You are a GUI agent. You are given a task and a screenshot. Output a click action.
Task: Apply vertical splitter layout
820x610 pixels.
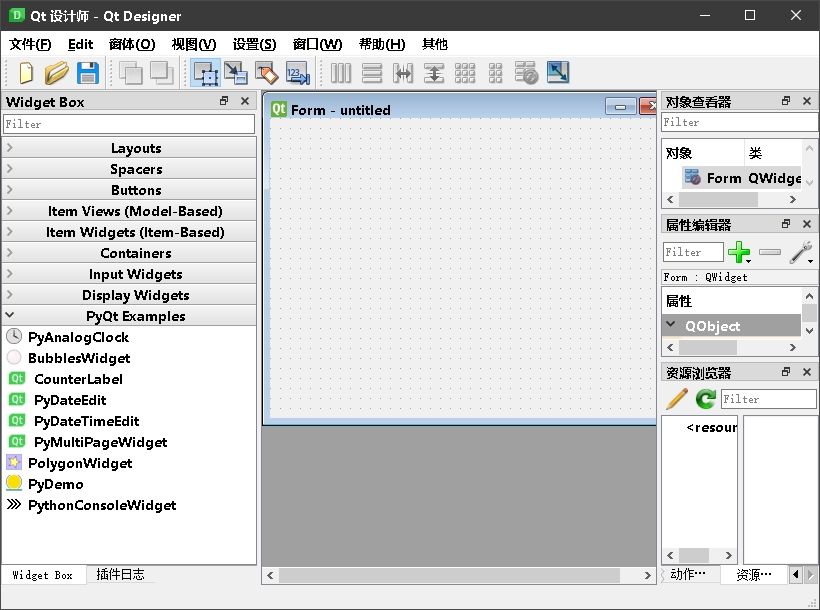click(434, 73)
